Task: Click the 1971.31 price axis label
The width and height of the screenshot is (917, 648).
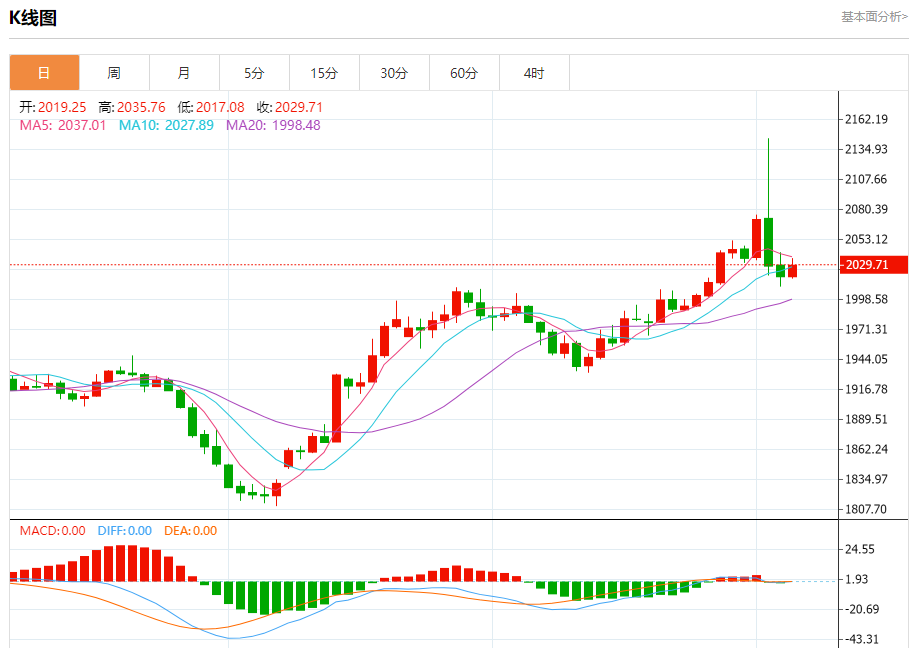Action: [866, 329]
